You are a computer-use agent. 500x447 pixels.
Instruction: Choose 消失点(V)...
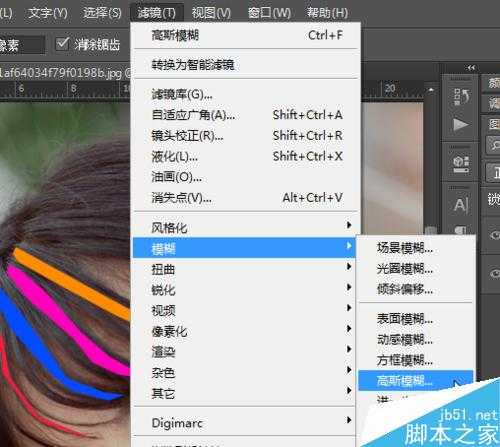246,198
